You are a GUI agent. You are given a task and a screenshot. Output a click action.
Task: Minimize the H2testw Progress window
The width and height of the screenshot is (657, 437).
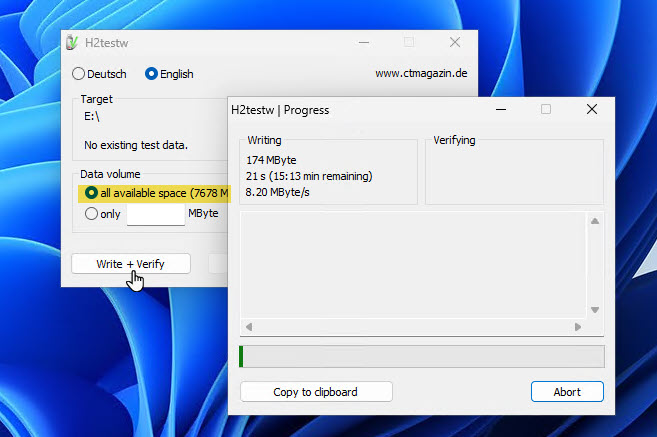(x=501, y=110)
